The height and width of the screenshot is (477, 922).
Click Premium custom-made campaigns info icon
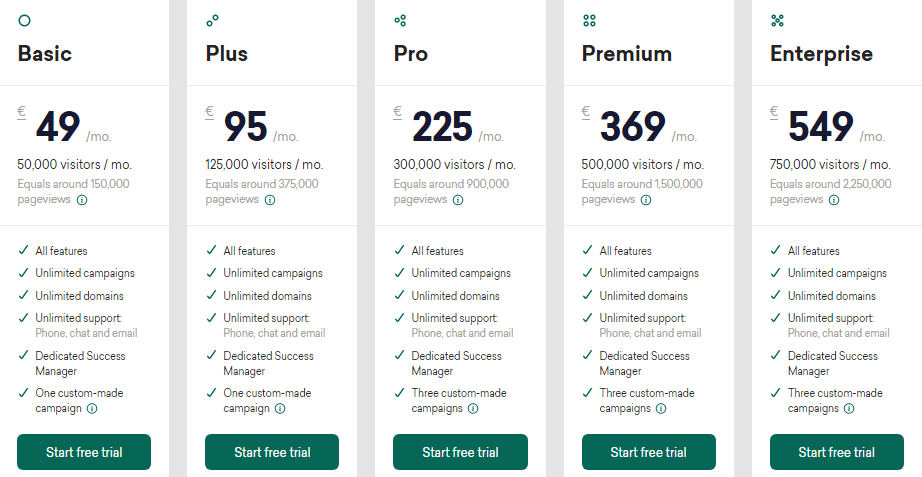point(661,409)
